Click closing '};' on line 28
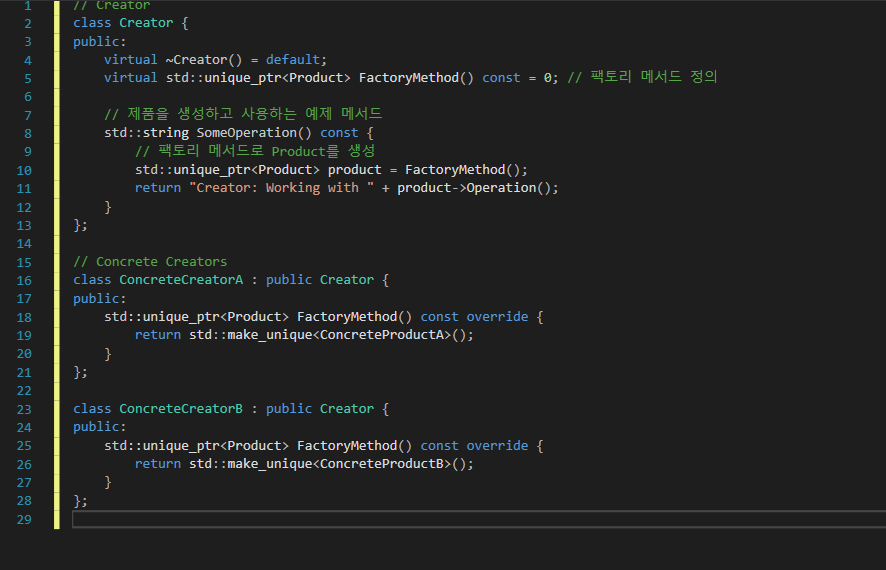886x570 pixels. click(x=80, y=501)
